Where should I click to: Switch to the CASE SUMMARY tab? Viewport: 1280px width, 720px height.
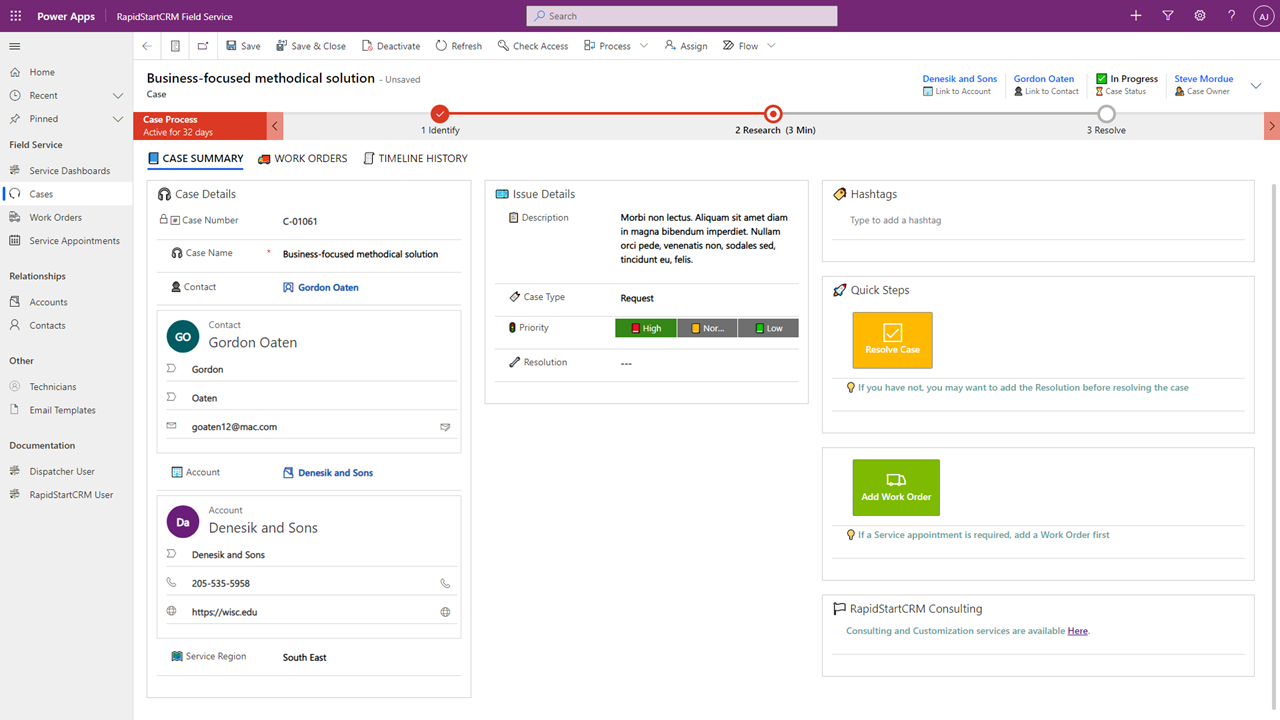coord(195,158)
